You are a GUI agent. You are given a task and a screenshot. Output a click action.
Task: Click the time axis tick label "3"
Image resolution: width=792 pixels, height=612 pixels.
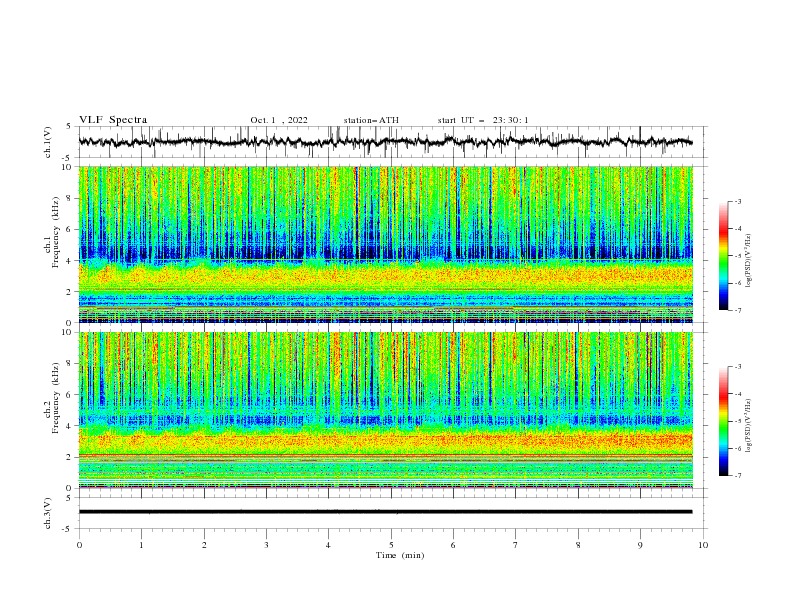266,545
